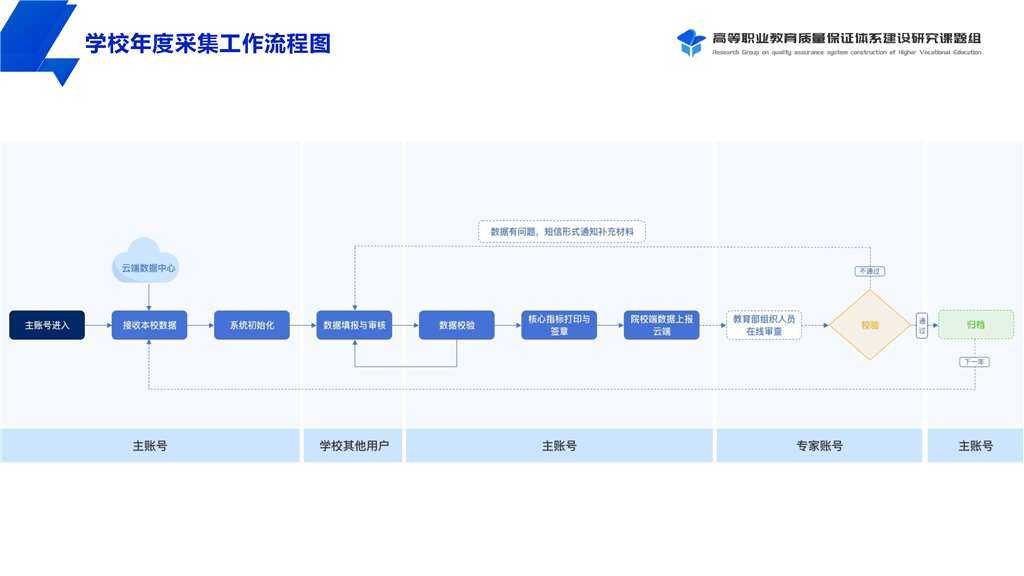Click the 院校端数据上报云端 step box
1024x576 pixels.
coord(662,325)
